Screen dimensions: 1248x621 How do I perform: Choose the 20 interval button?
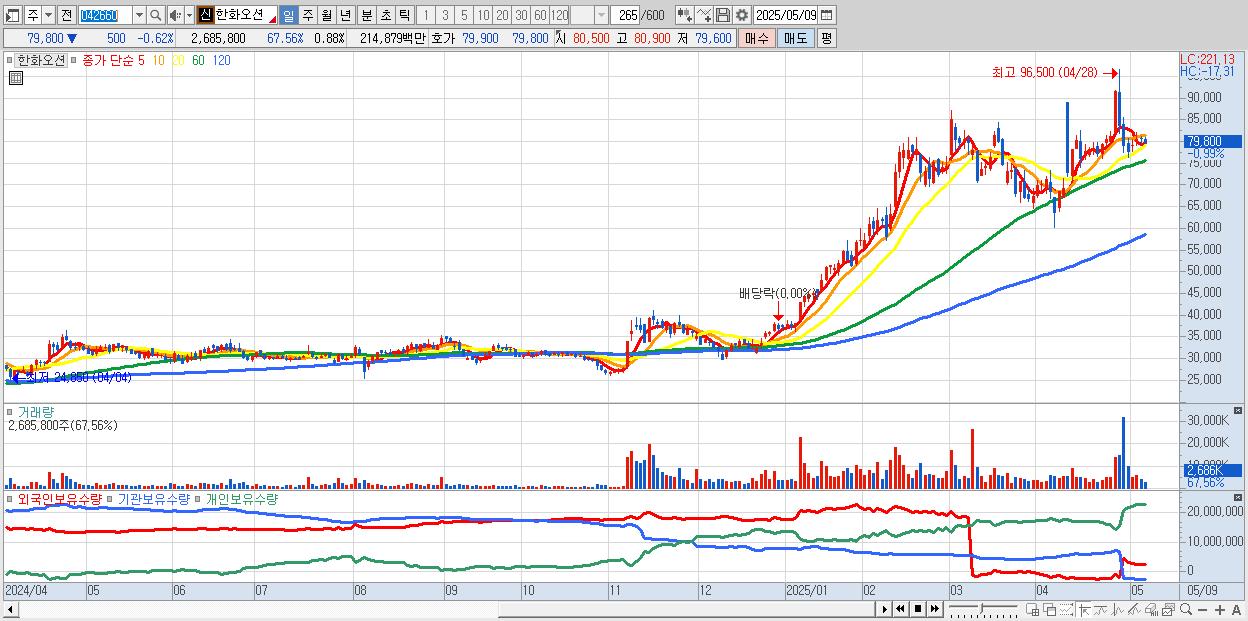click(502, 15)
